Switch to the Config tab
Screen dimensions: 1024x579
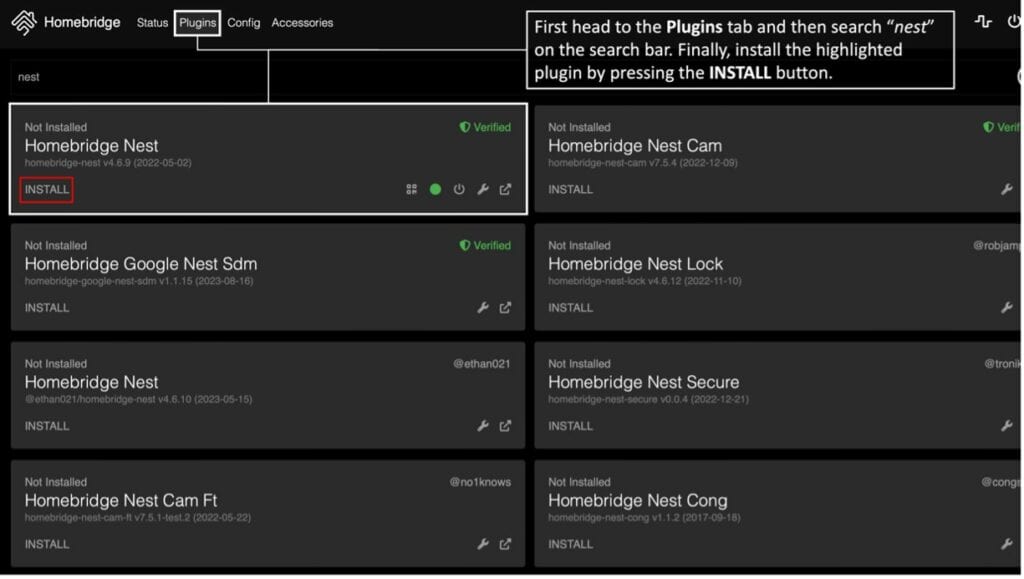coord(244,23)
